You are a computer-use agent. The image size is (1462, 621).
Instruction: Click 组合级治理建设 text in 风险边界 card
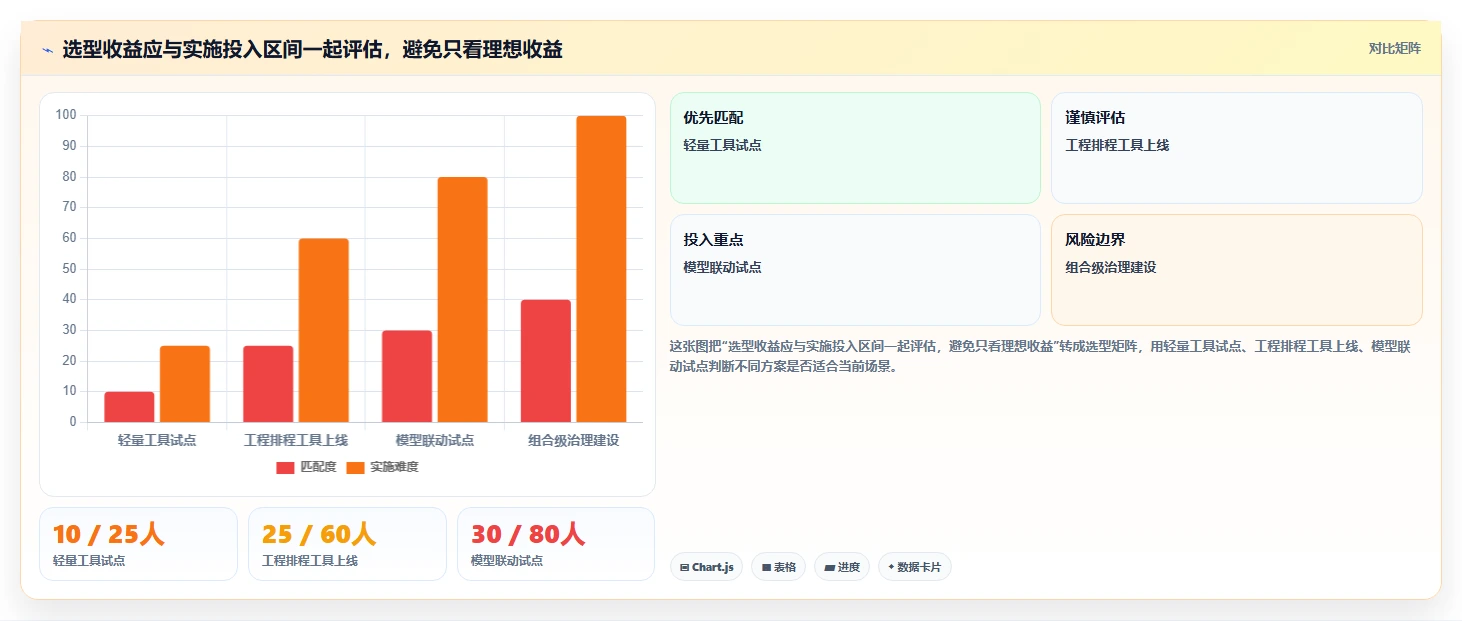click(x=1111, y=267)
